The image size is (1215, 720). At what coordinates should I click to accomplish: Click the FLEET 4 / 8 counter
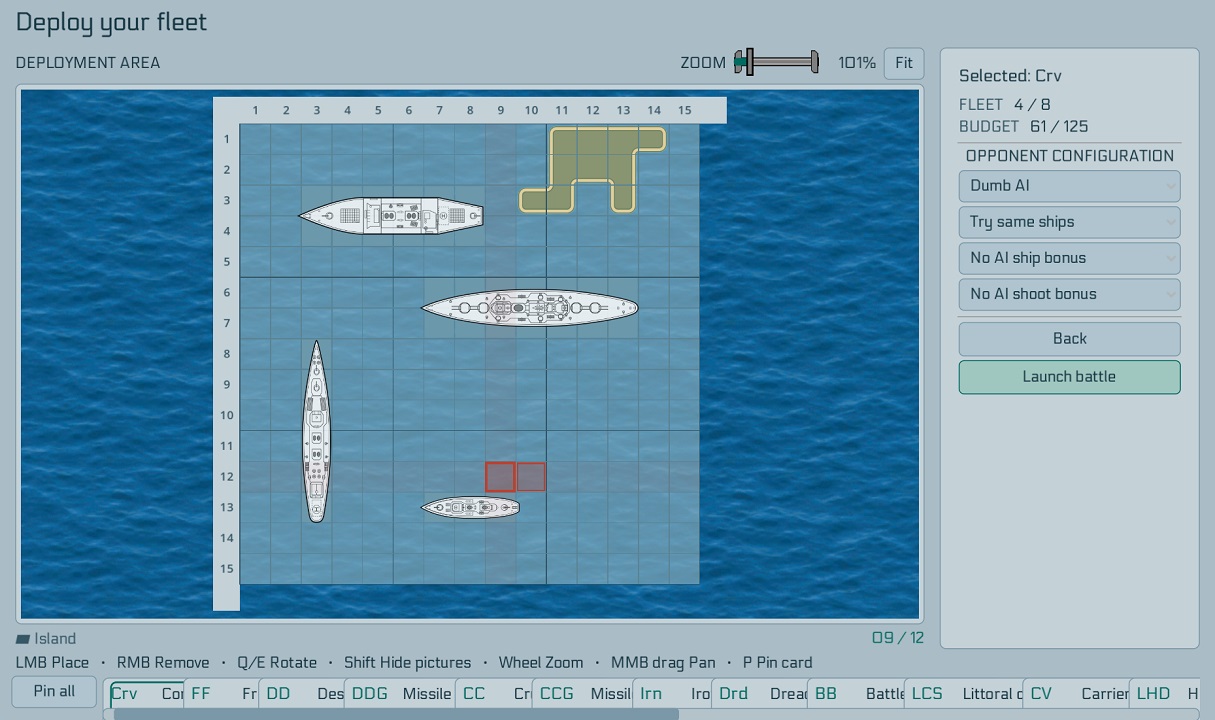[1004, 105]
